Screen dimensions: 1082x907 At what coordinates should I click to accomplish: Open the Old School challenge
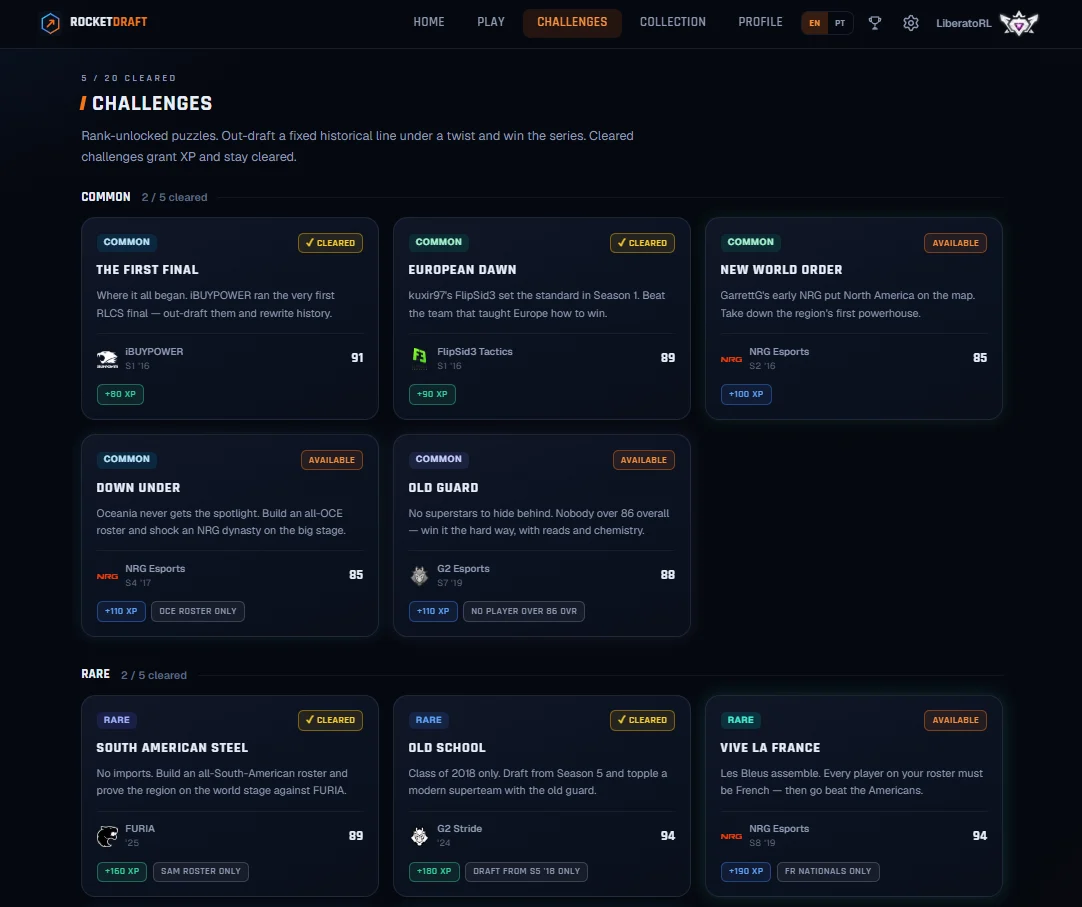542,796
